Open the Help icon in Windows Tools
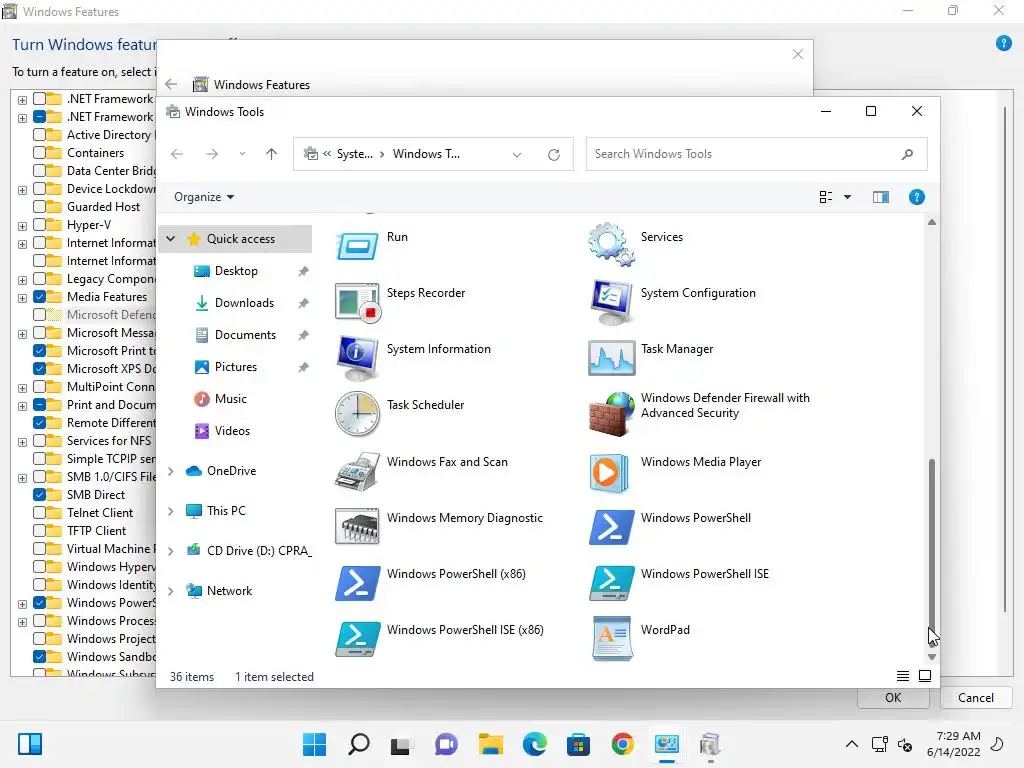The image size is (1024, 768). coord(916,197)
